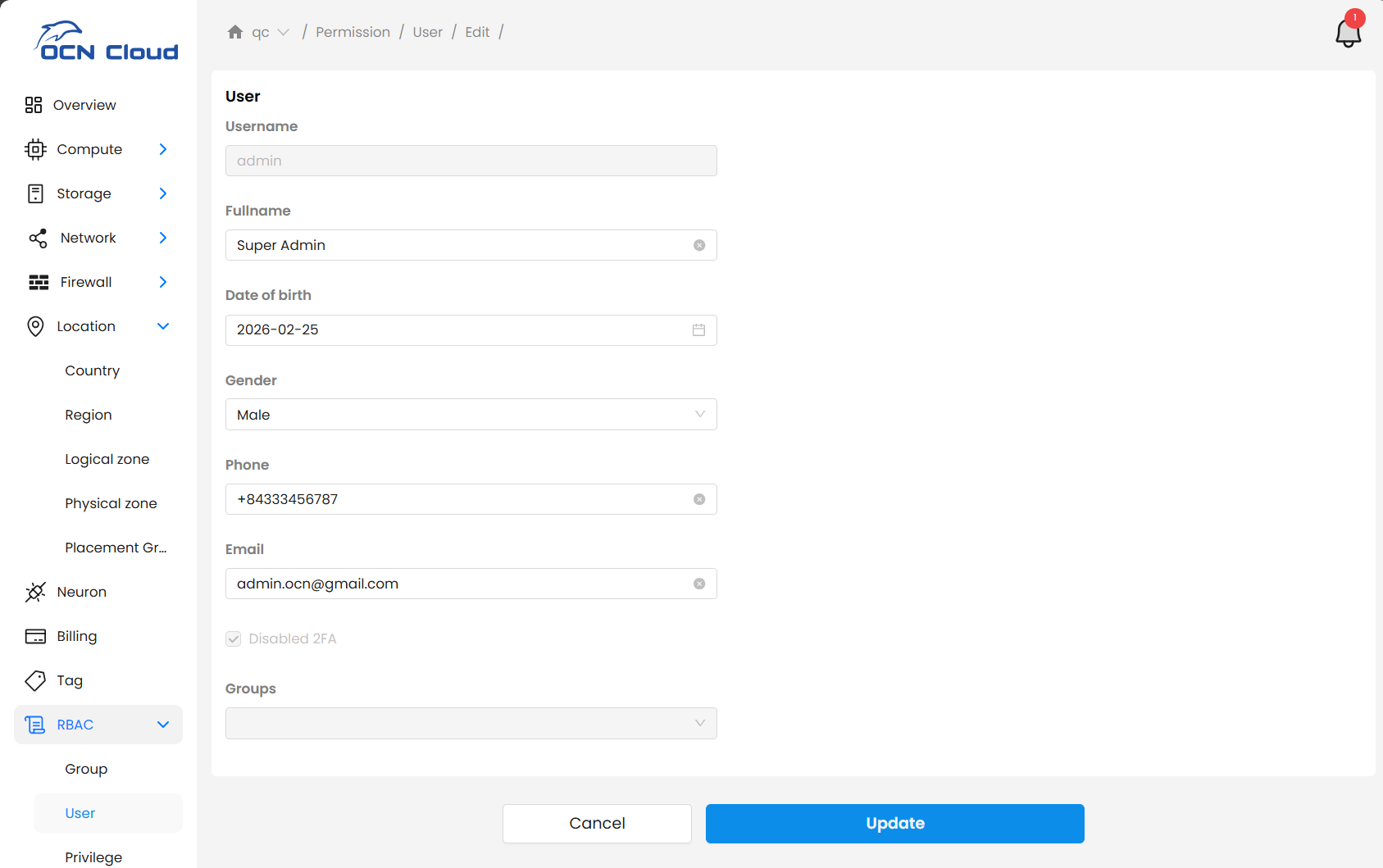Open the Groups dropdown
The image size is (1383, 868).
471,723
